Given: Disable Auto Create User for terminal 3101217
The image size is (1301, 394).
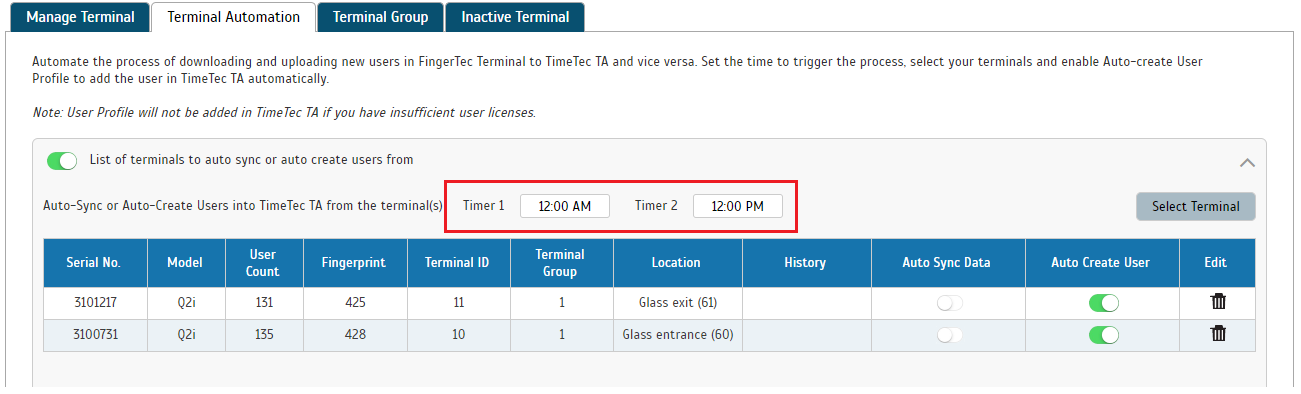Looking at the screenshot, I should [x=1103, y=303].
